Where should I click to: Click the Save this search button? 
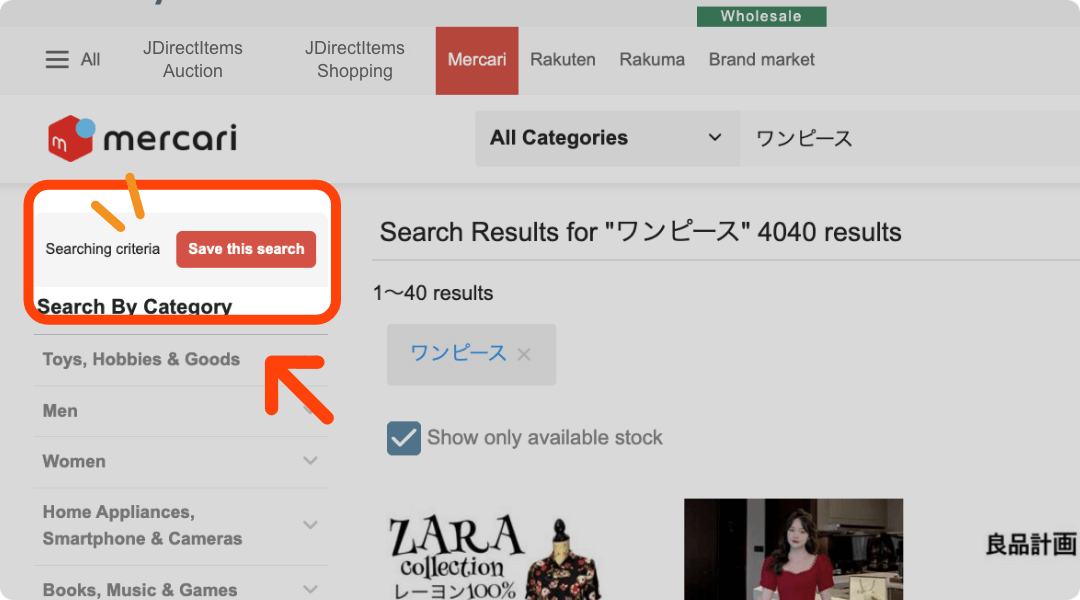click(x=246, y=249)
